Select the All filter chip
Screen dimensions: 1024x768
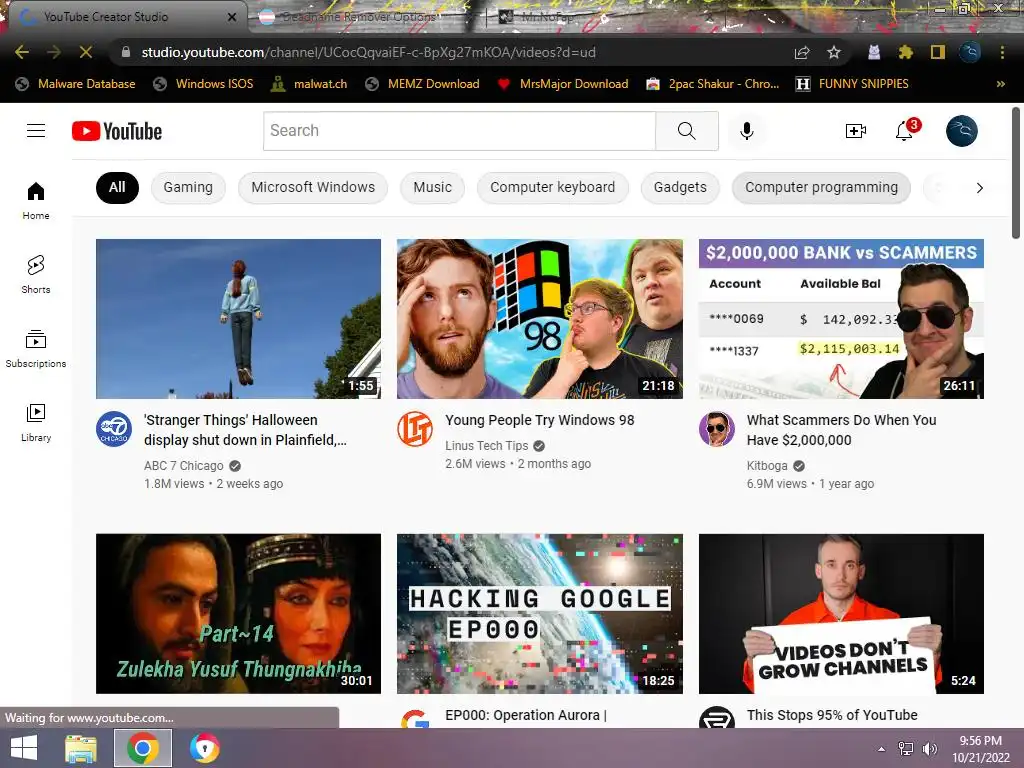pos(118,187)
